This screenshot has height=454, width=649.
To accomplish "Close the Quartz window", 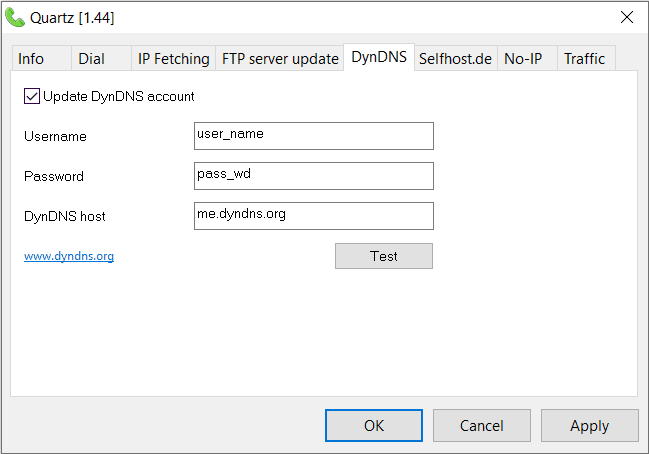I will [627, 17].
